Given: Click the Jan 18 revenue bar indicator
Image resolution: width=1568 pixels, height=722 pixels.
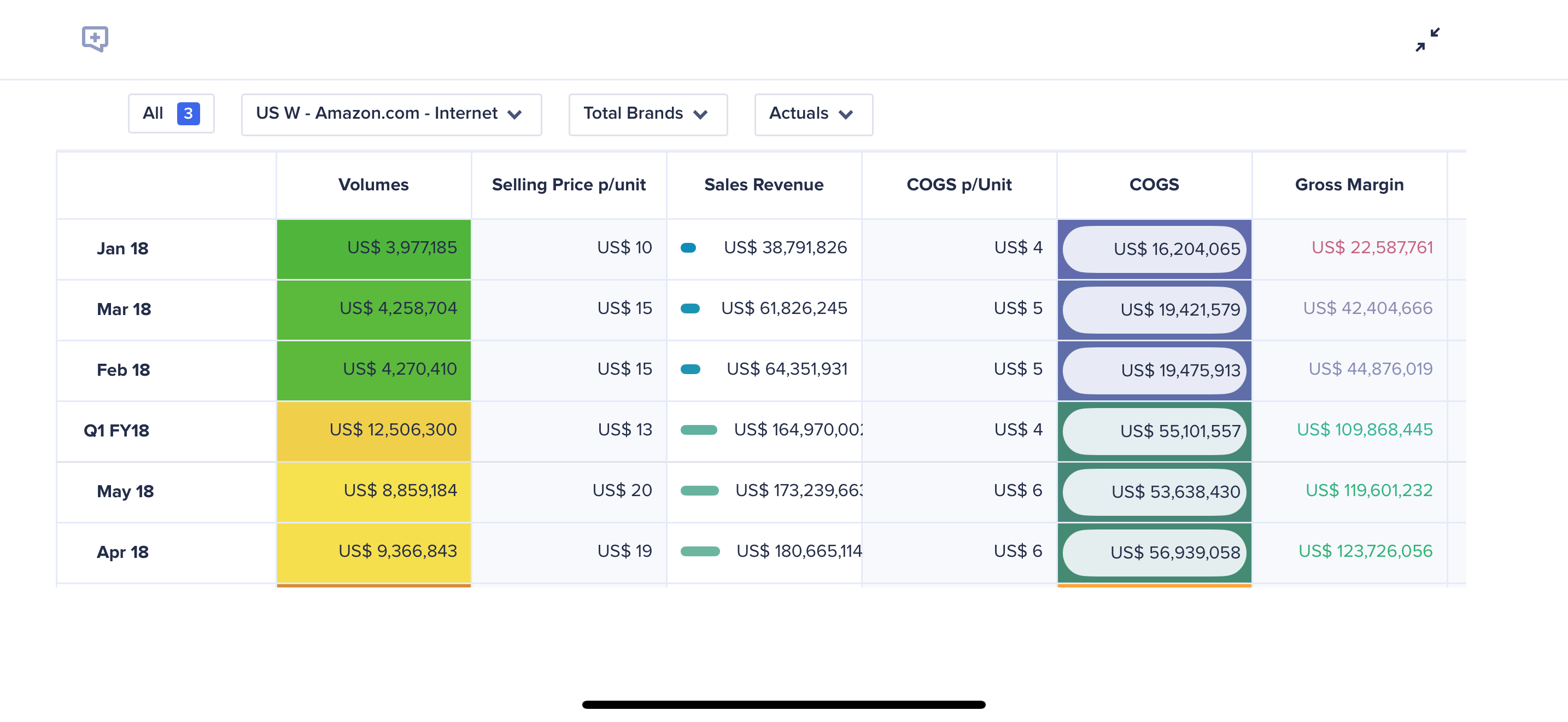Looking at the screenshot, I should point(688,248).
